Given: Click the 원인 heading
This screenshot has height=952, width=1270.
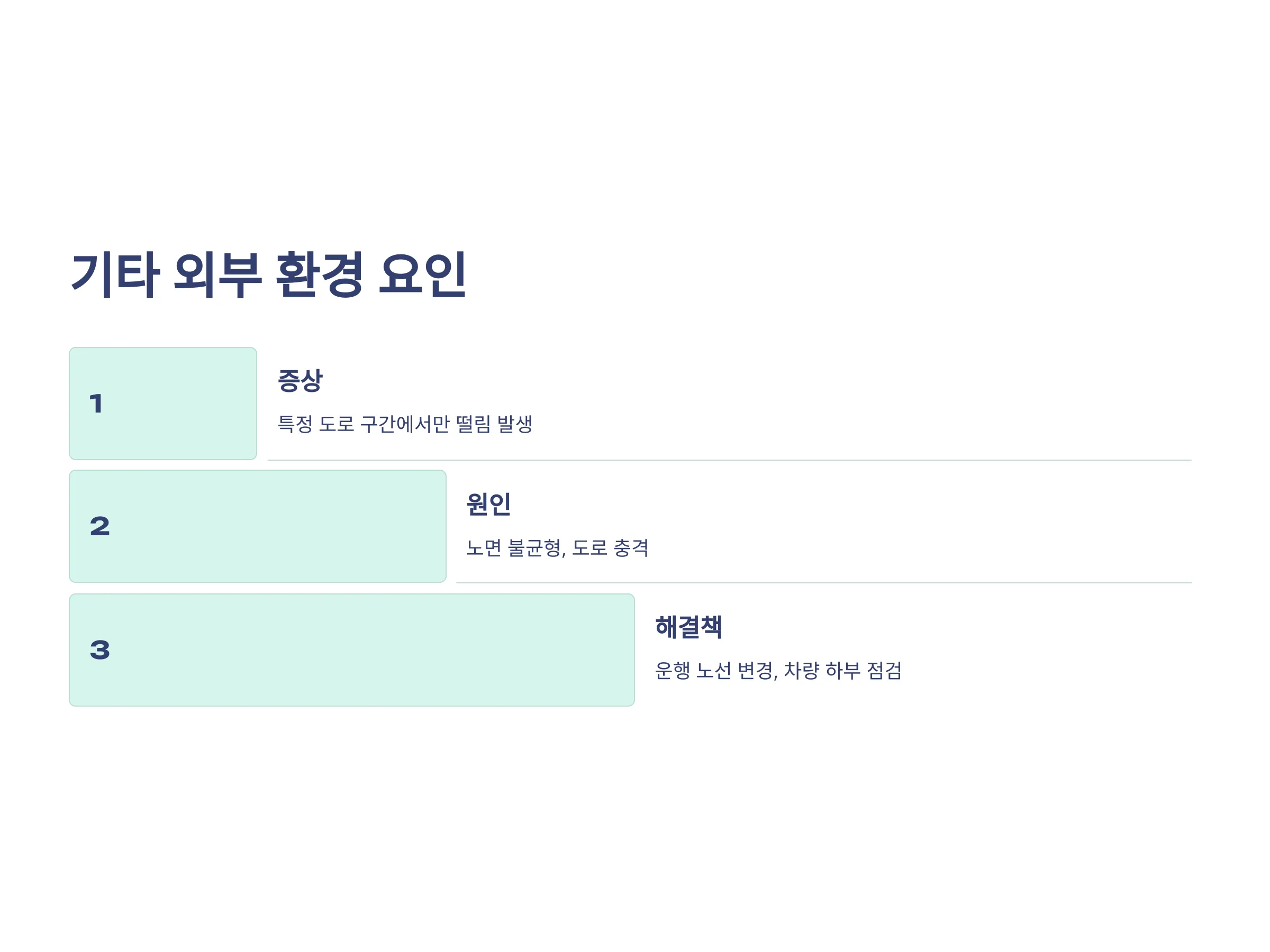Looking at the screenshot, I should [488, 504].
